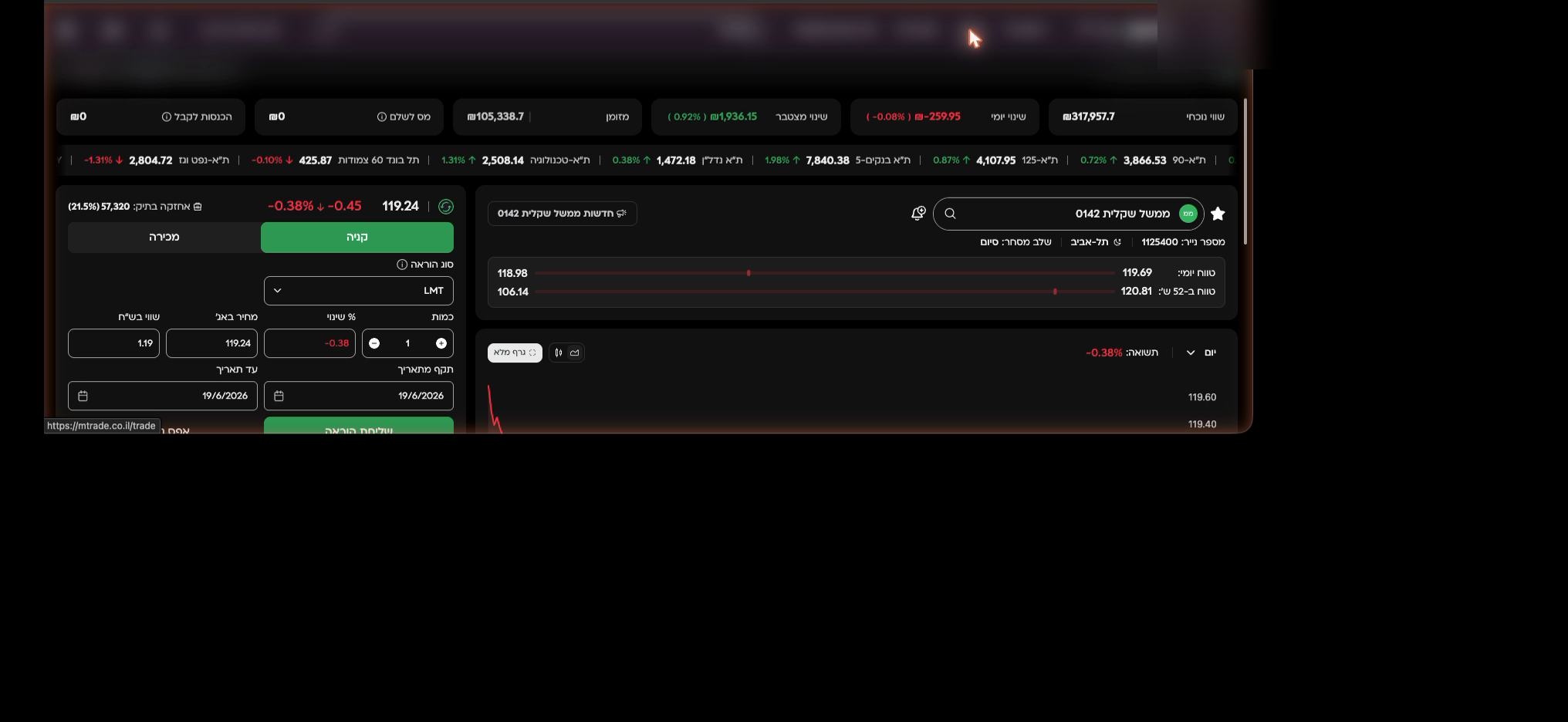Click the daily range bar marker (טווח יומי)
Screen dimensions: 1568x722
click(x=749, y=273)
